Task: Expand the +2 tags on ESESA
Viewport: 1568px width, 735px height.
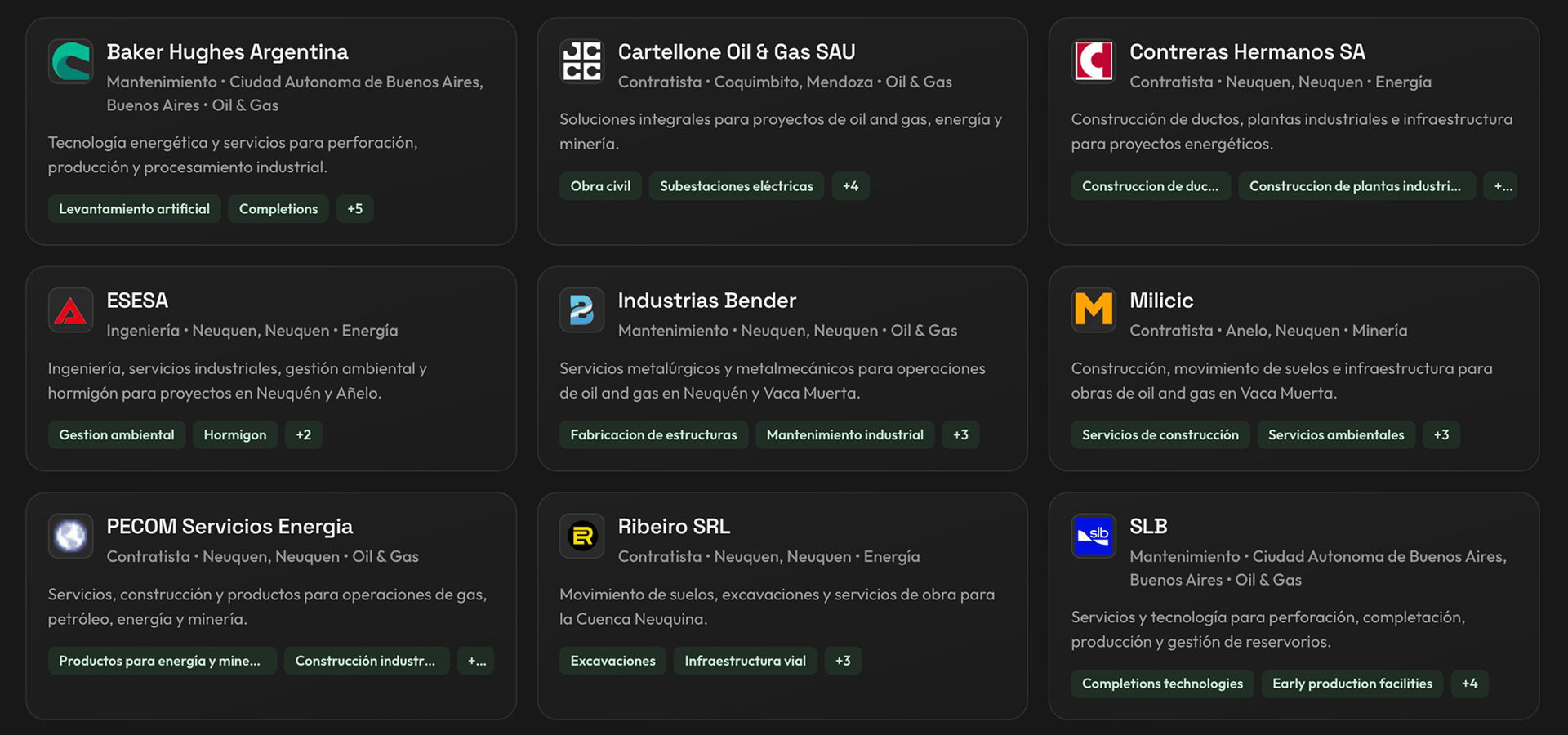Action: (304, 435)
